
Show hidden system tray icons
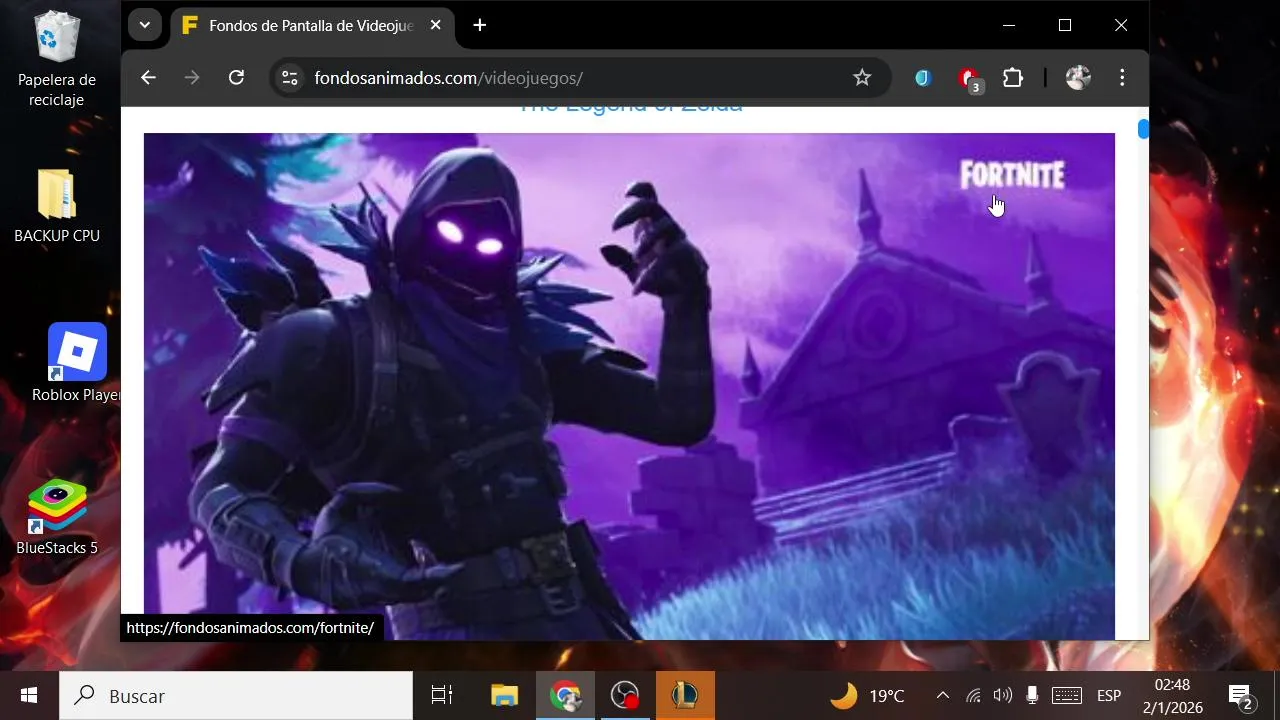942,695
